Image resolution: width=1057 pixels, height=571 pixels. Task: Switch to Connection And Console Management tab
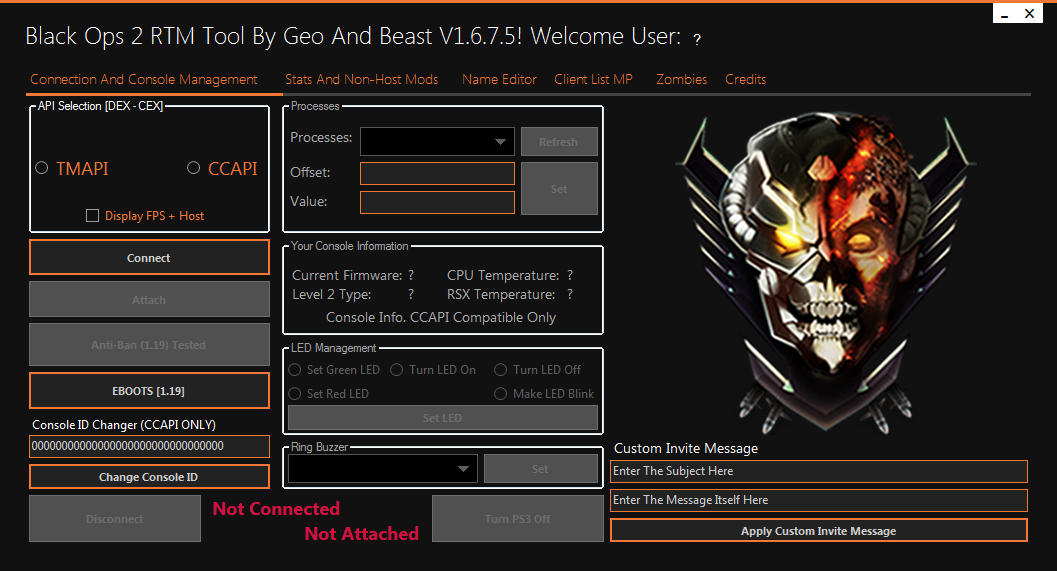(144, 80)
